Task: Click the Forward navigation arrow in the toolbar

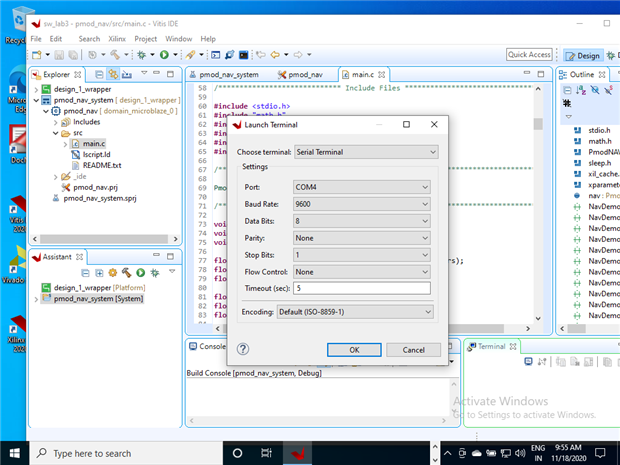Action: pyautogui.click(x=298, y=55)
